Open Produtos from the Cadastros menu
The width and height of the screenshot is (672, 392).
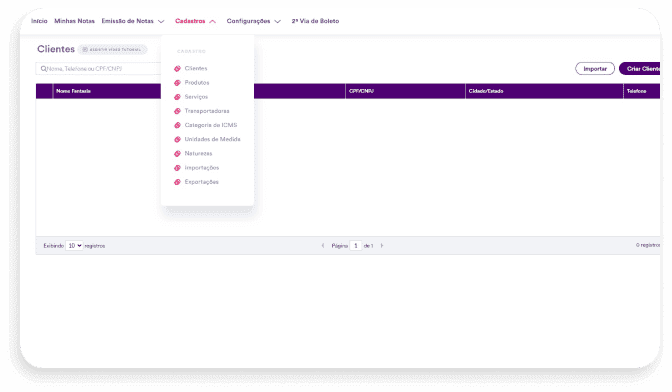tap(197, 83)
